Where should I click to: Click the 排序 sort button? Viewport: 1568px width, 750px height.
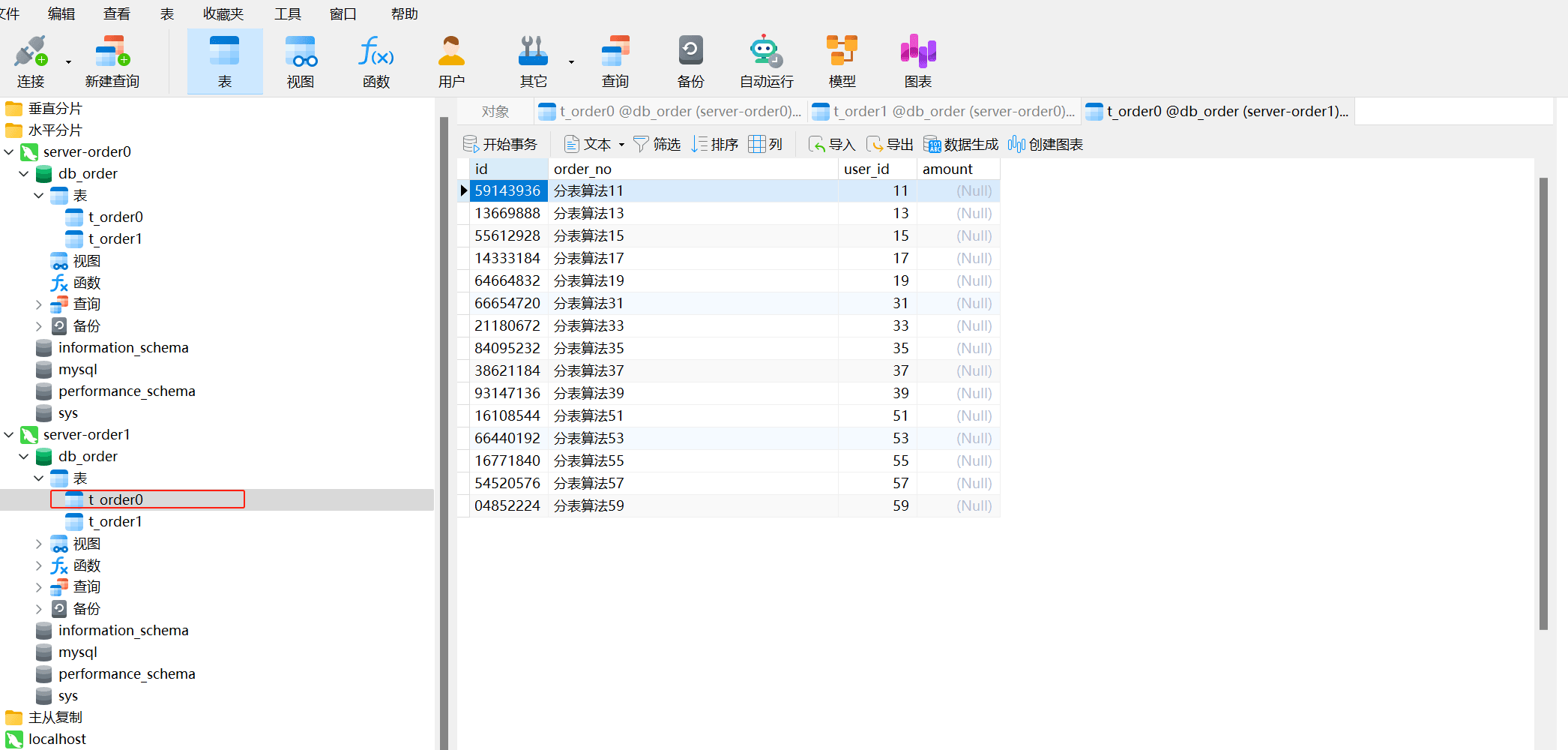(714, 144)
